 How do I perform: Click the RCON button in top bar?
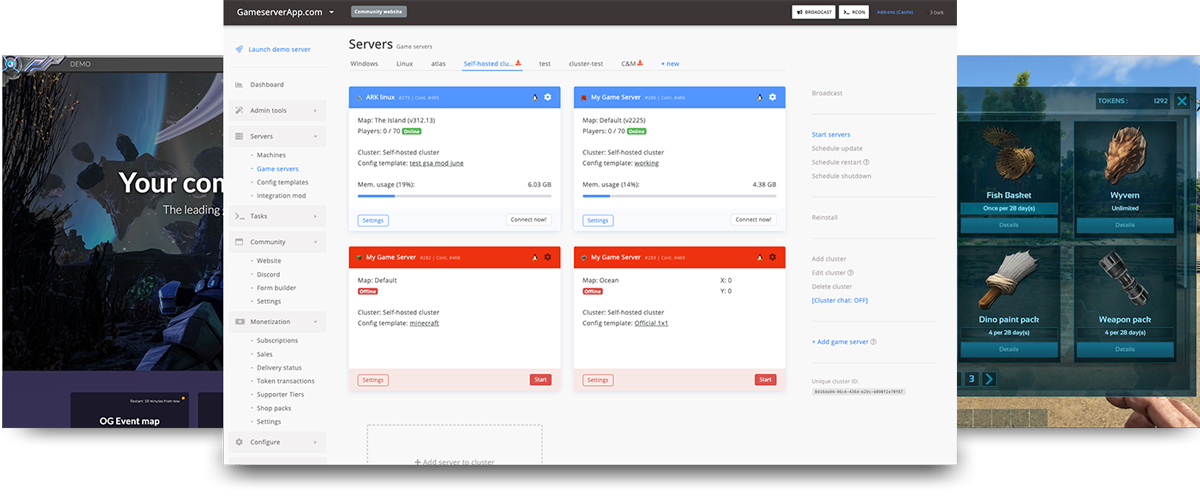(x=853, y=12)
